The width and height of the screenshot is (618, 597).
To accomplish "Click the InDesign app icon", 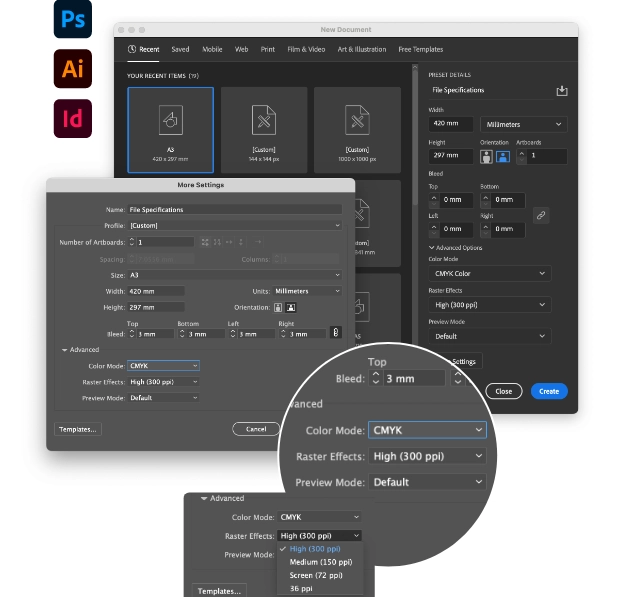I will [x=73, y=118].
